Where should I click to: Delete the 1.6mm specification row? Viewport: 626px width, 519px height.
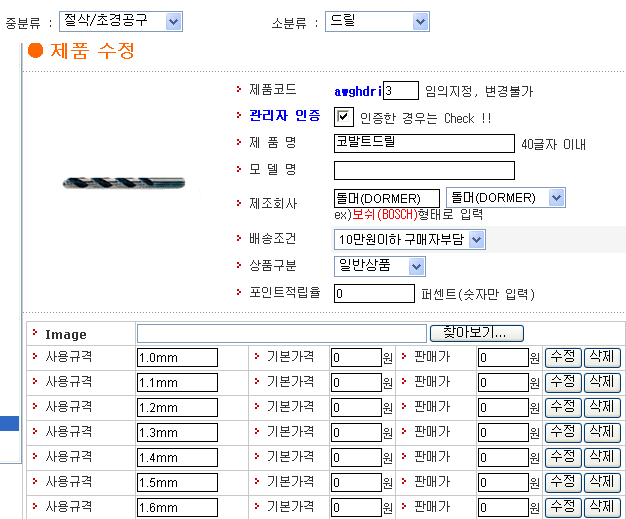pos(602,506)
